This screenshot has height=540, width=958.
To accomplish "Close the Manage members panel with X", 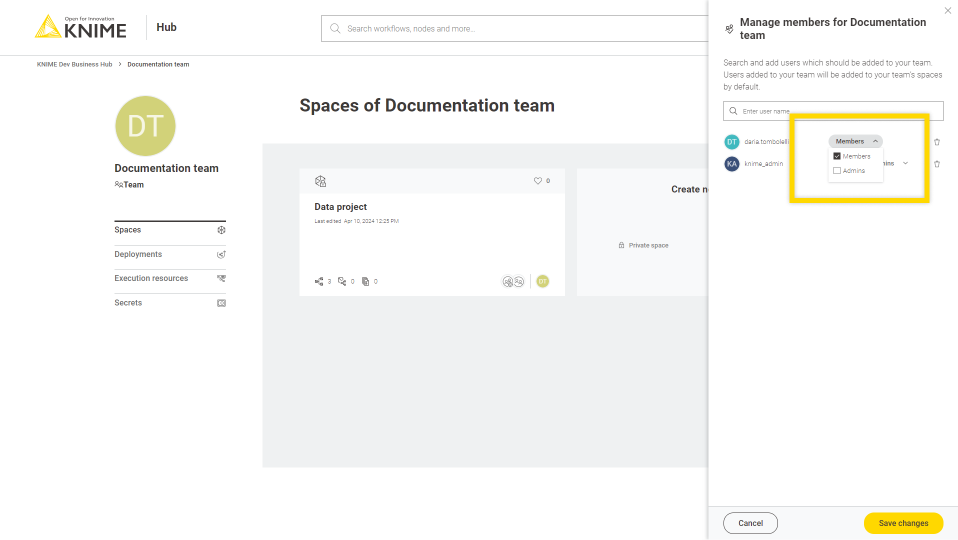I will click(x=947, y=11).
